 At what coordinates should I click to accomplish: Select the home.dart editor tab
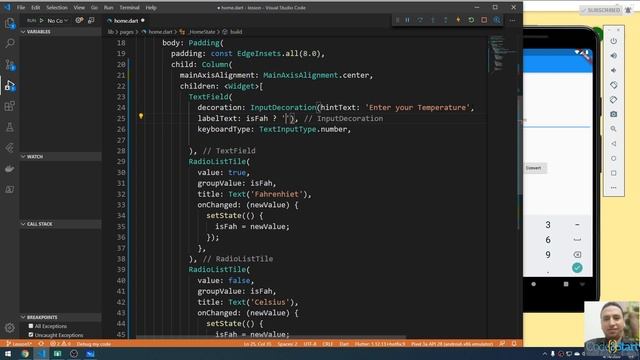(x=126, y=20)
